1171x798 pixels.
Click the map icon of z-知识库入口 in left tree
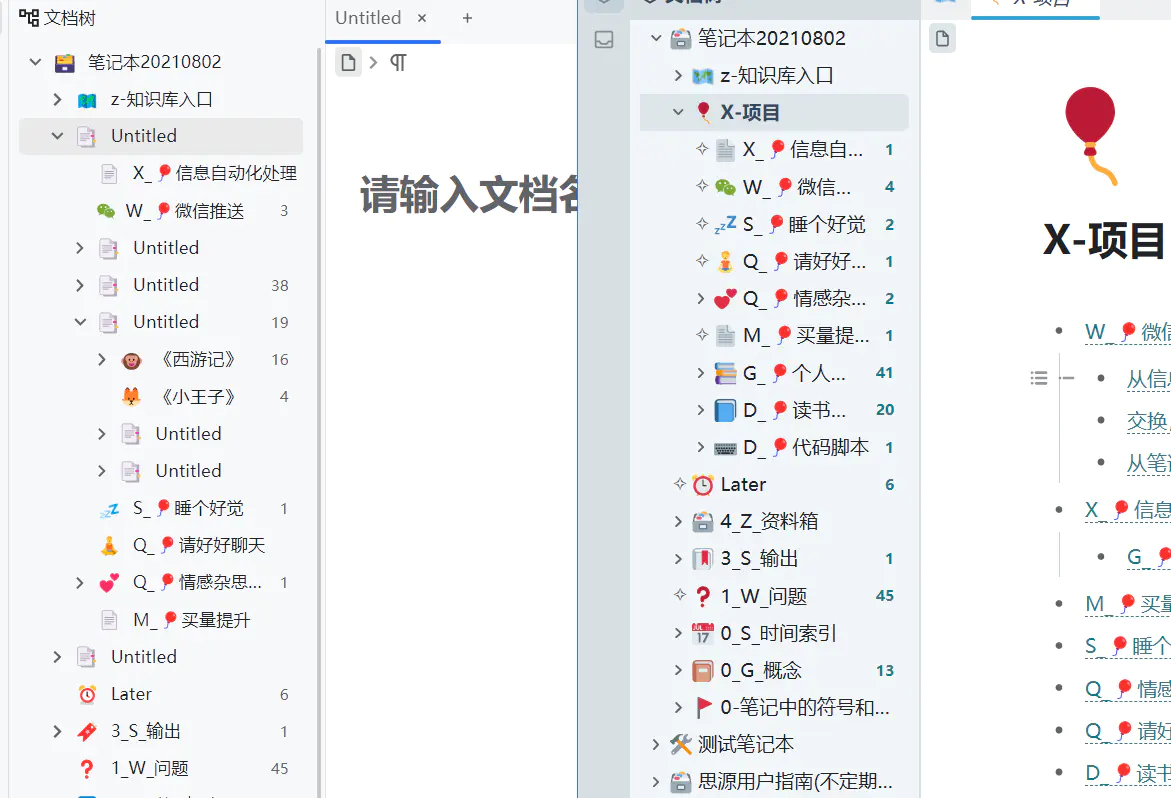coord(87,100)
